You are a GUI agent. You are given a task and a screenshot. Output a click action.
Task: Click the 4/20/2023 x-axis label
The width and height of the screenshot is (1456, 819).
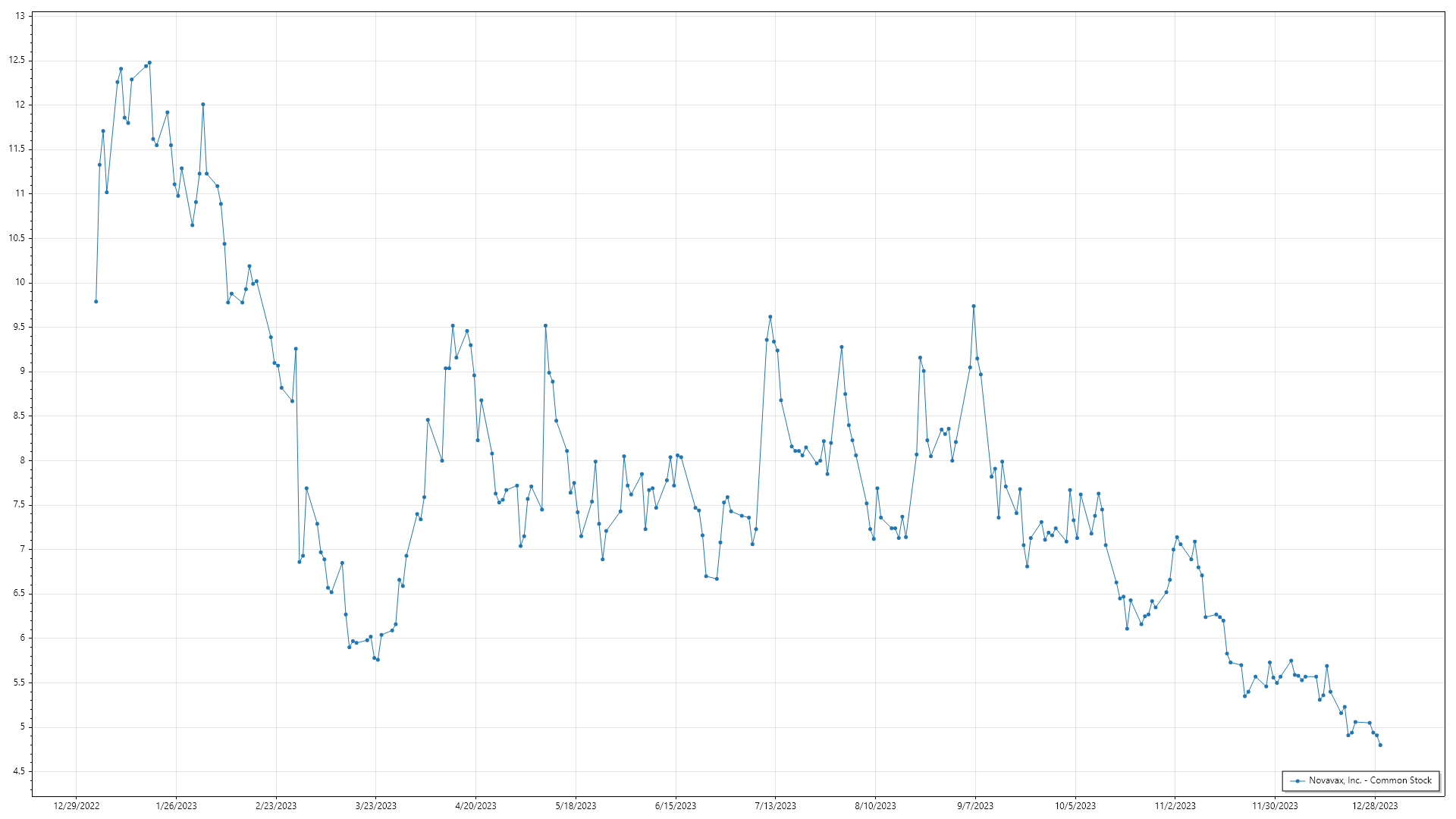tap(475, 806)
